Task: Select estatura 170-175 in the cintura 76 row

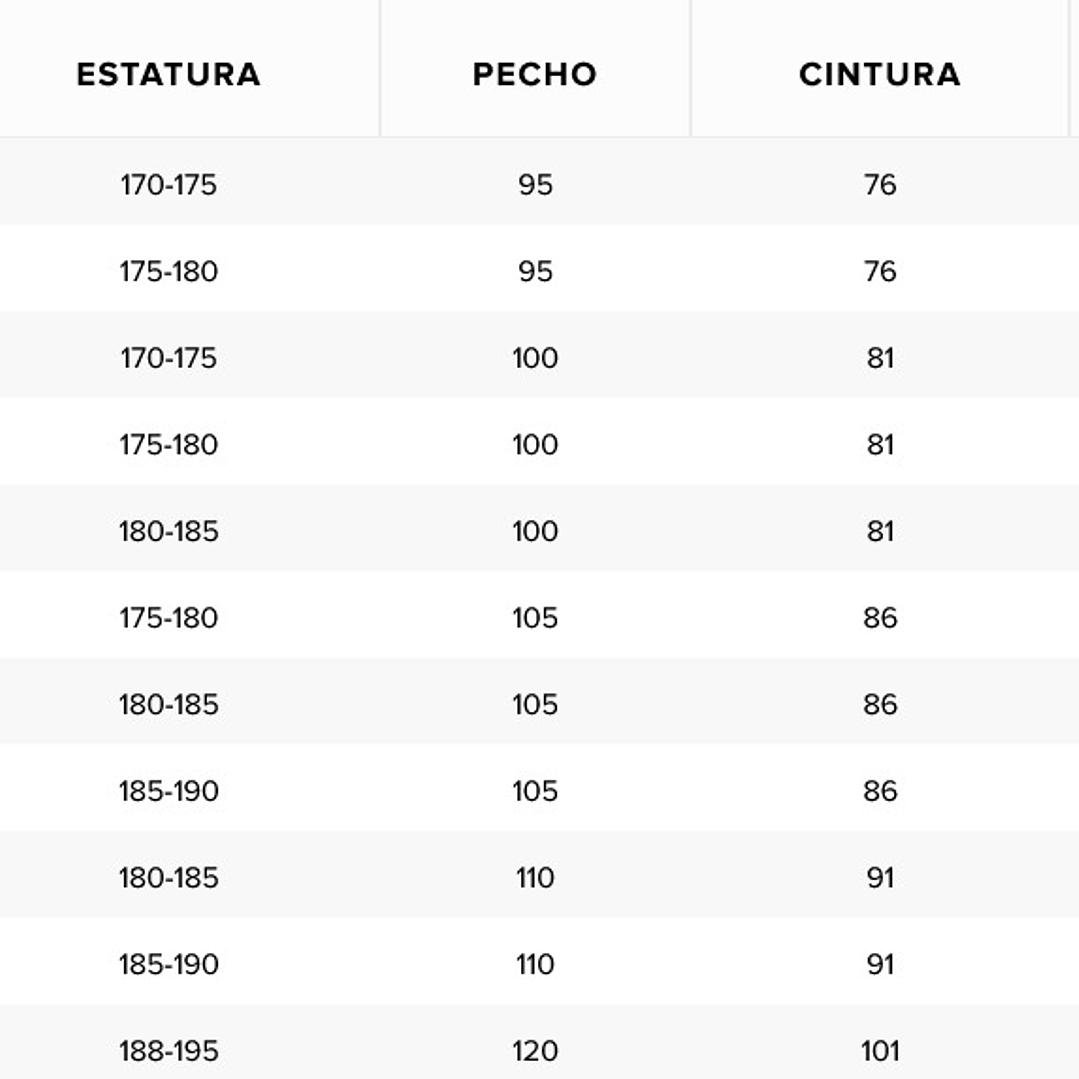Action: click(x=168, y=185)
